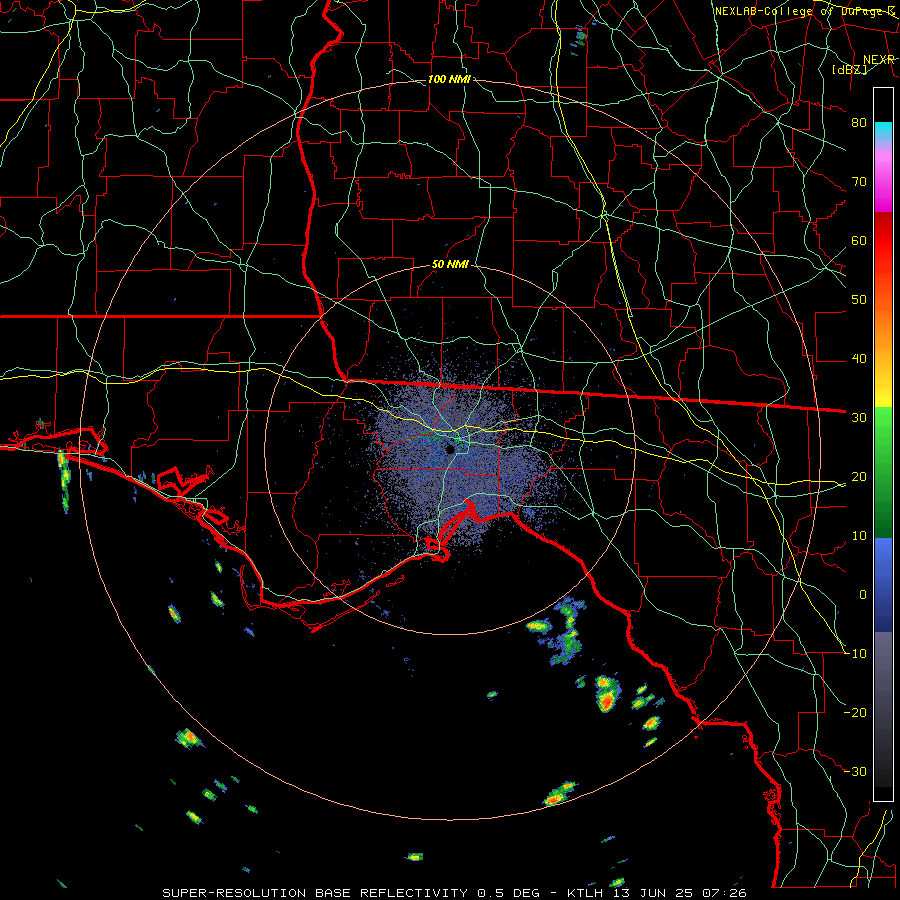Click the 50 value on the dBZ scale

coord(859,300)
